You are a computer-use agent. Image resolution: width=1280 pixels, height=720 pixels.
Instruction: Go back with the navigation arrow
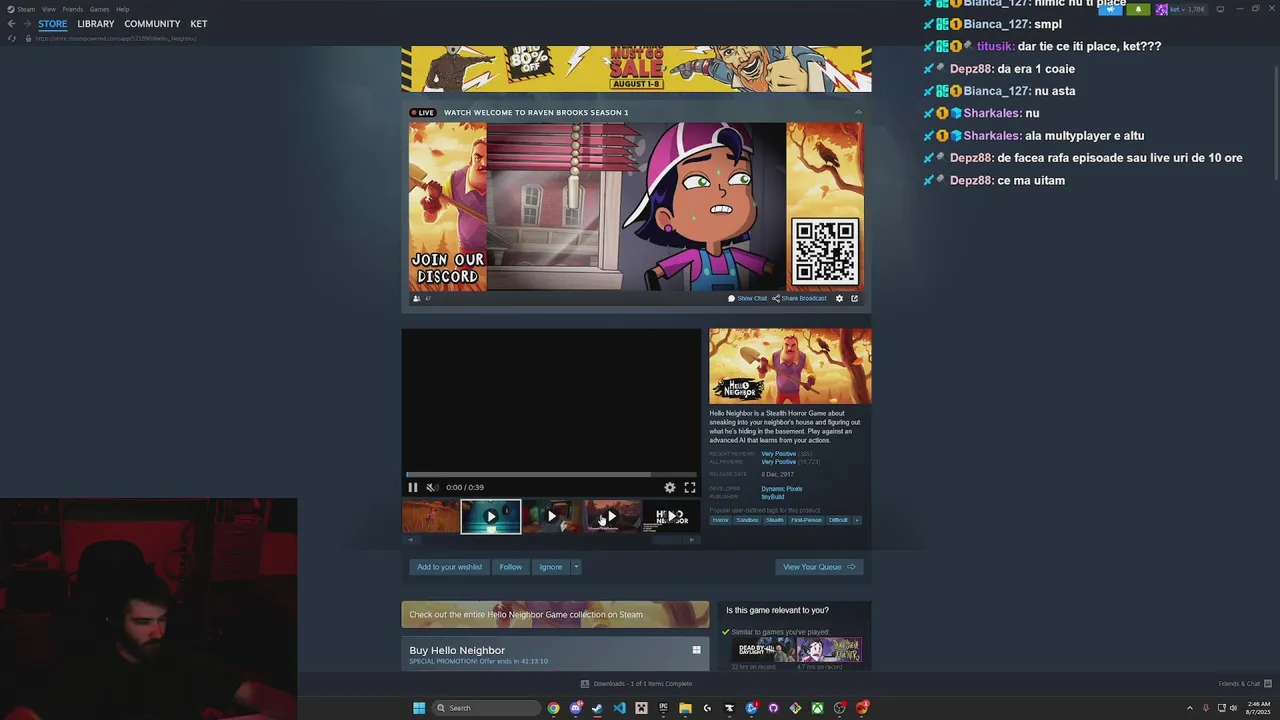pos(11,24)
